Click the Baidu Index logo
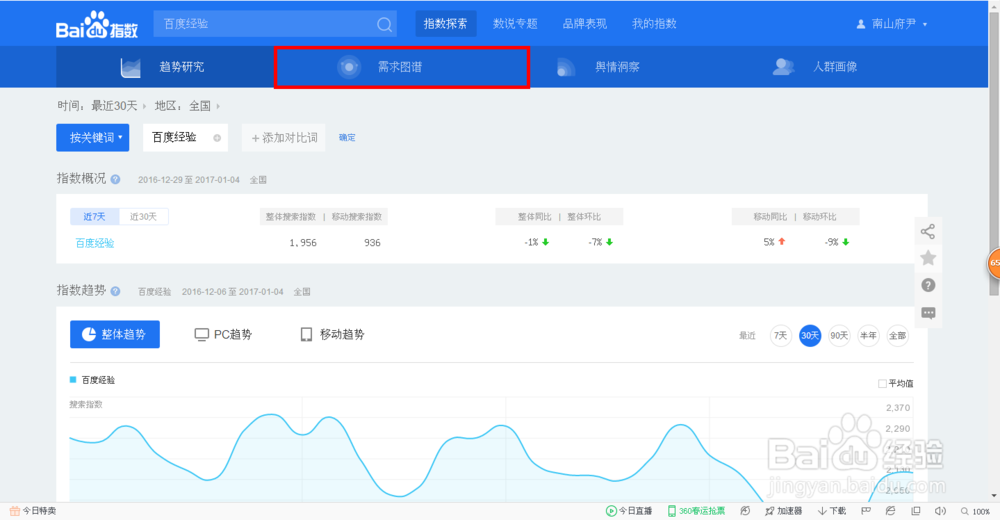1000x520 pixels. [x=97, y=25]
